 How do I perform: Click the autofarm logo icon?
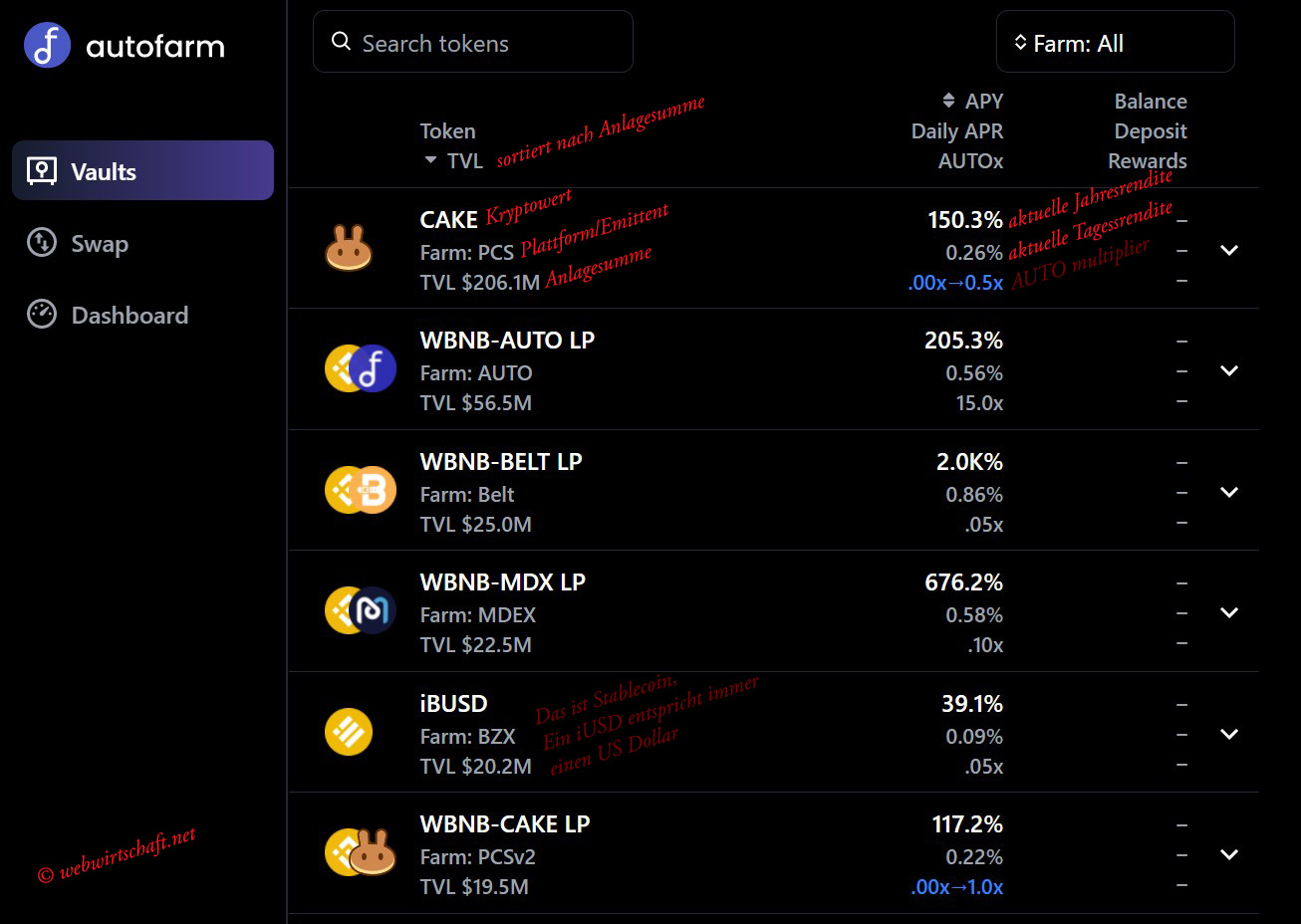pos(47,45)
